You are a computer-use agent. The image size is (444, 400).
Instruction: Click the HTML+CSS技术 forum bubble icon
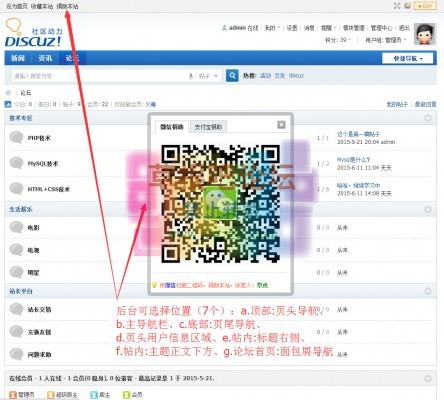(x=16, y=189)
